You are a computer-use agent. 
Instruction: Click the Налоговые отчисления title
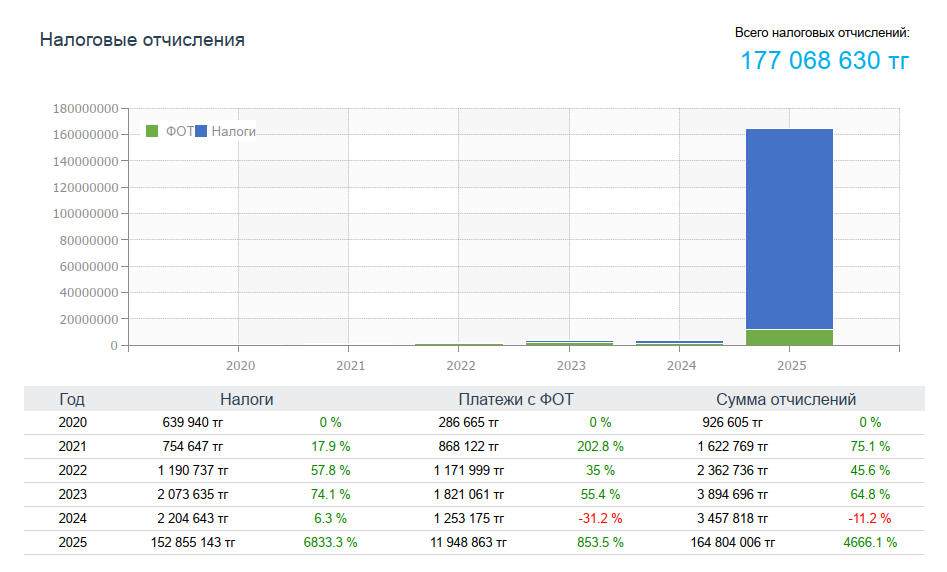tap(142, 40)
